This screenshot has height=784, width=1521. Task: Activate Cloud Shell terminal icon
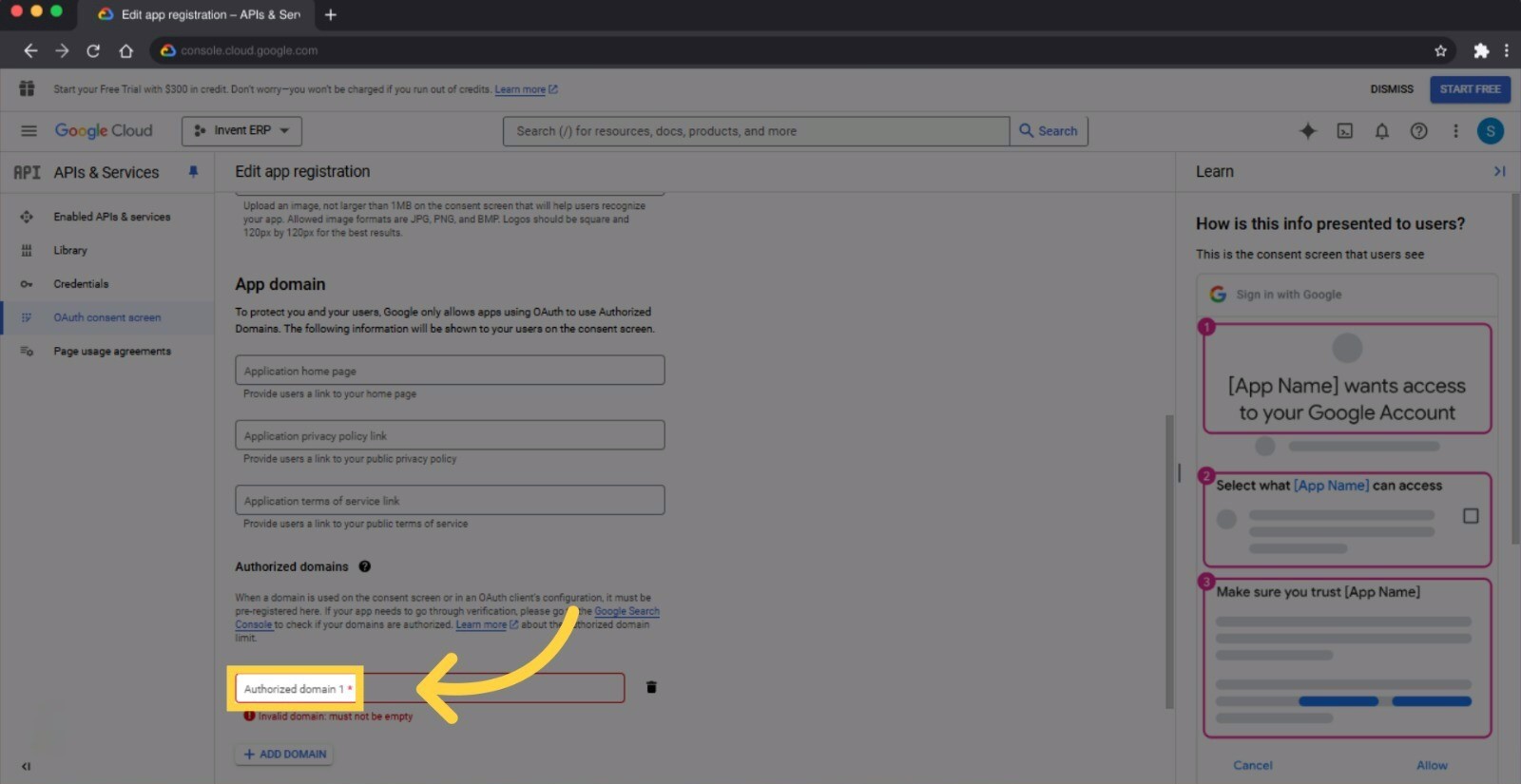pos(1345,131)
